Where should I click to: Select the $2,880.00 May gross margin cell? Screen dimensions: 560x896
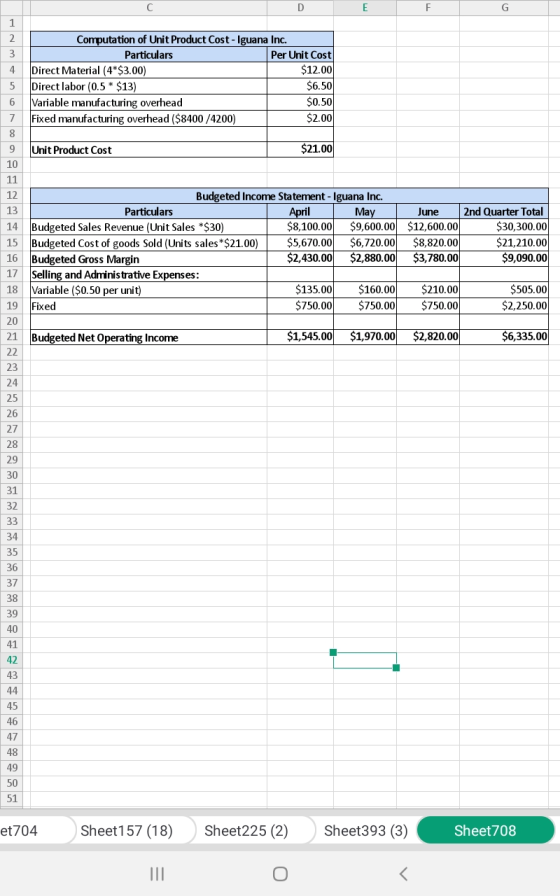(x=365, y=258)
